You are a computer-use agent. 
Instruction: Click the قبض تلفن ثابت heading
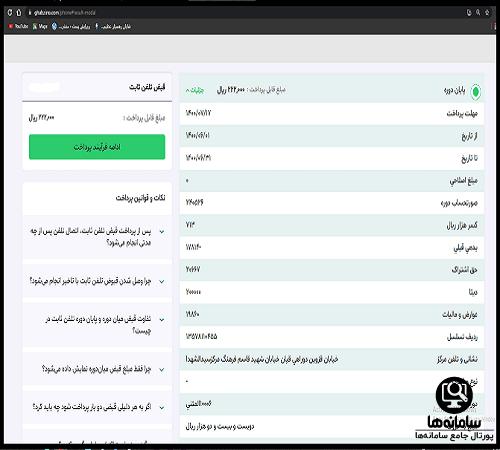(x=147, y=87)
